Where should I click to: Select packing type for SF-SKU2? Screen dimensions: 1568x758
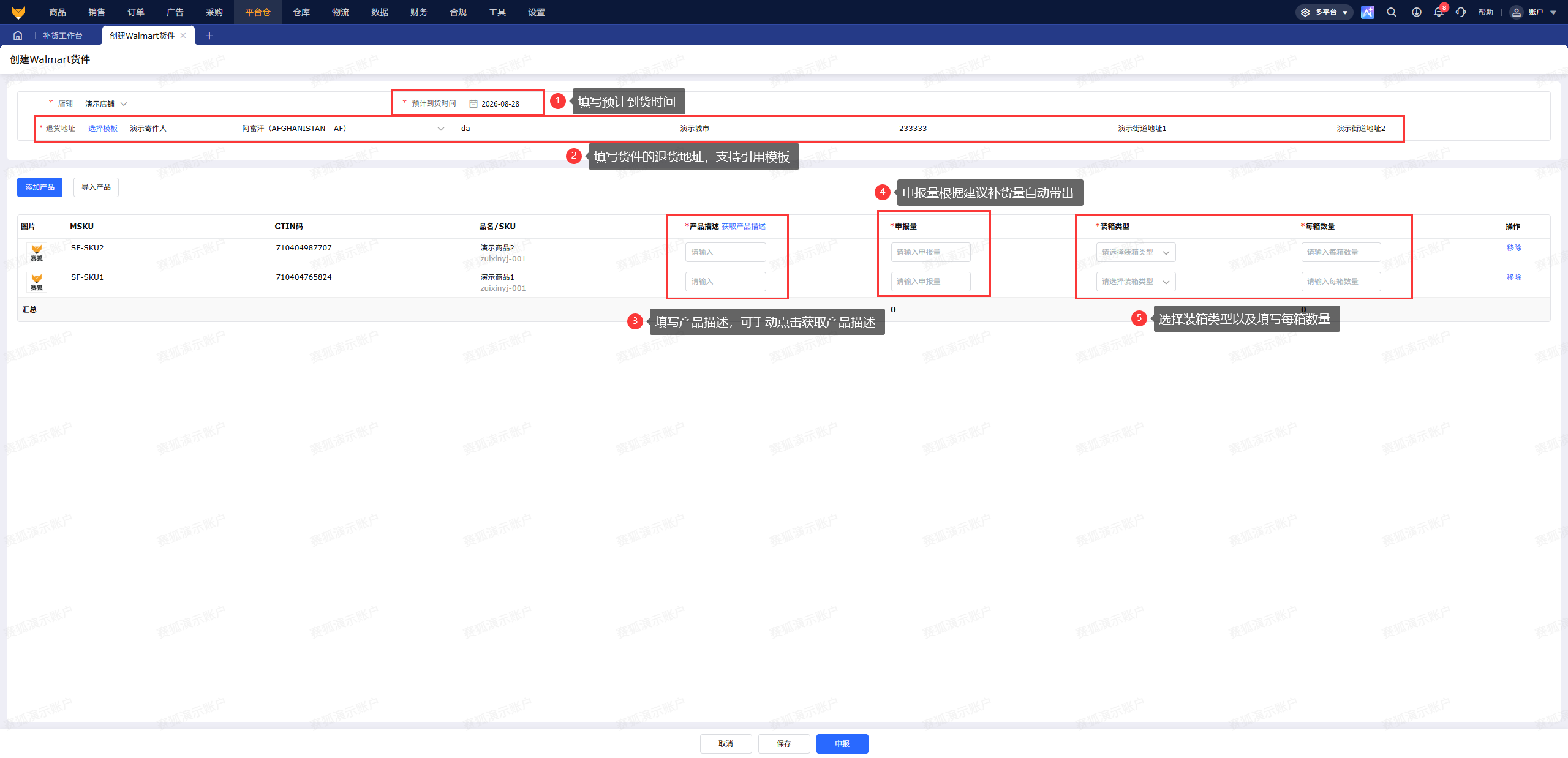tap(1136, 252)
